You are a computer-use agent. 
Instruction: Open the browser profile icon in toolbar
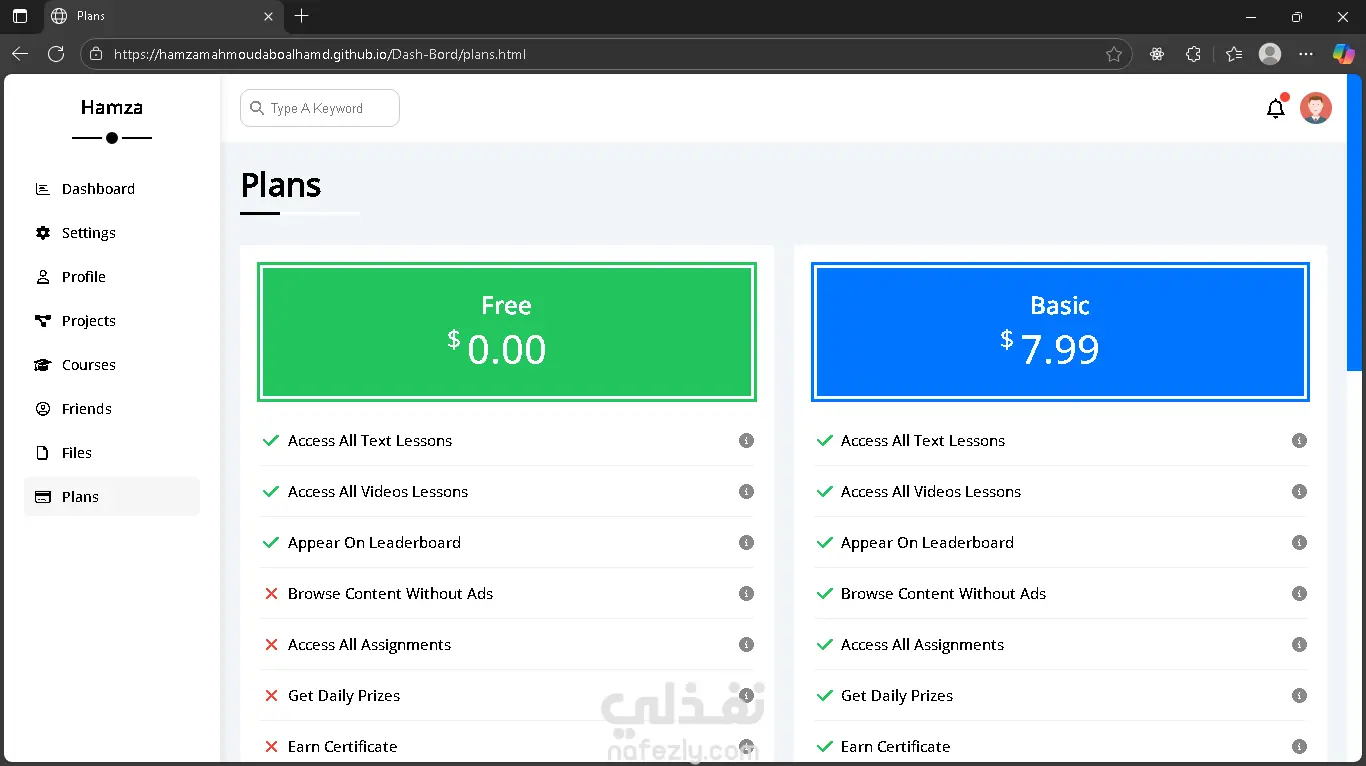[1270, 54]
